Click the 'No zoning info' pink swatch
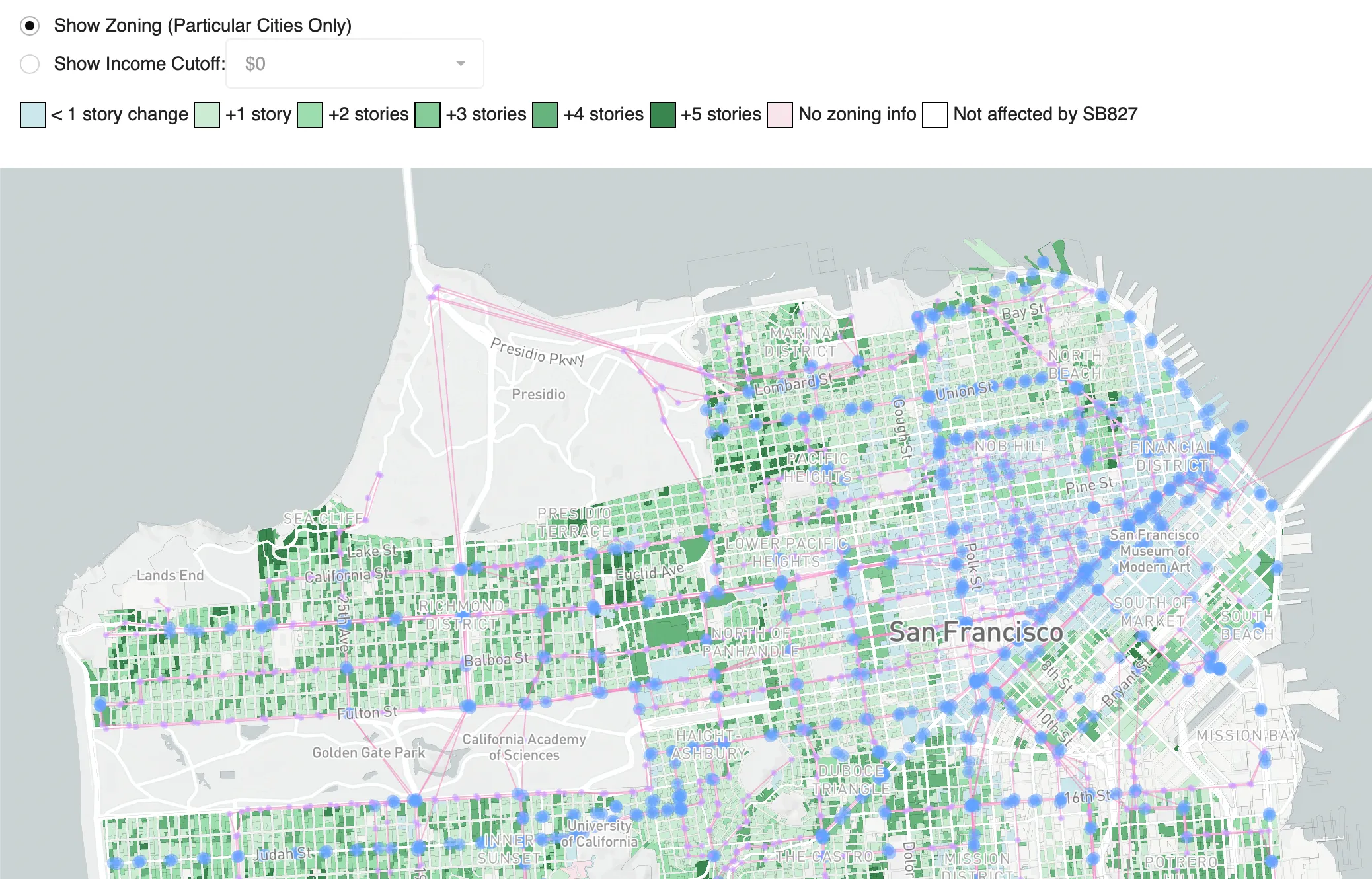This screenshot has height=879, width=1372. coord(780,114)
